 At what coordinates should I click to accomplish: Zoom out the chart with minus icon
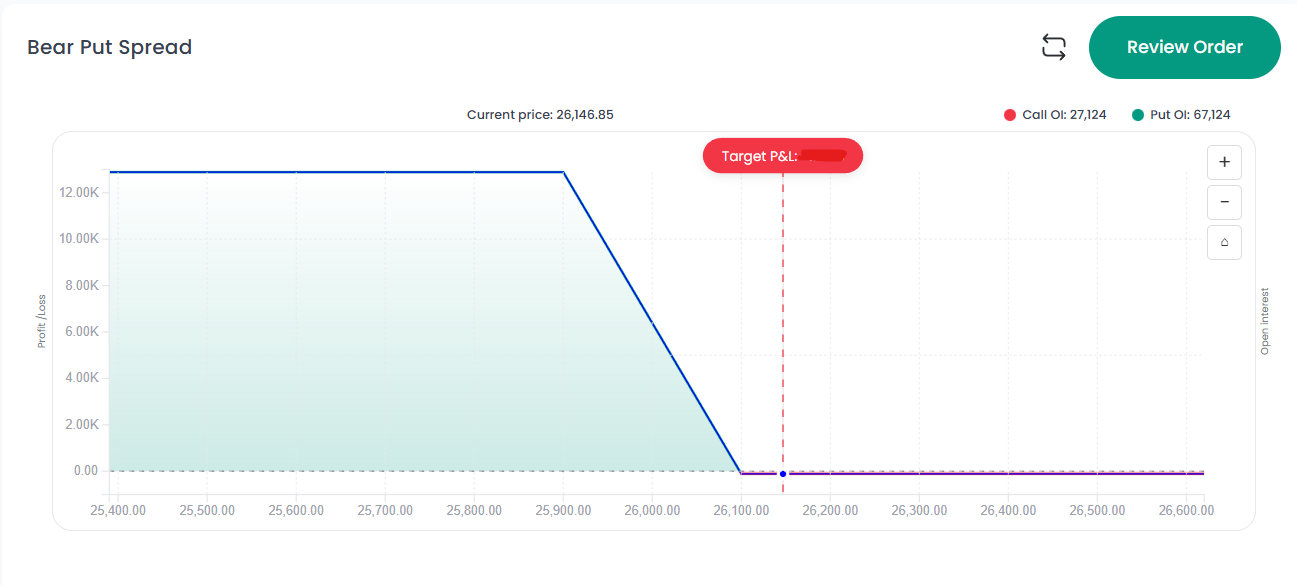(x=1224, y=202)
